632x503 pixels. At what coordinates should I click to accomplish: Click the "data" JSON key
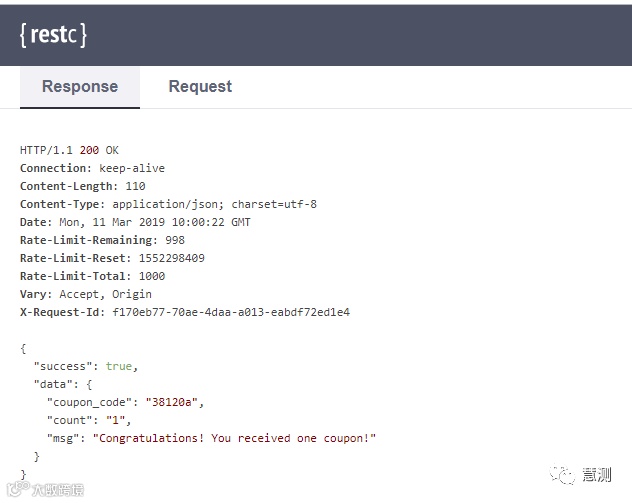[50, 384]
